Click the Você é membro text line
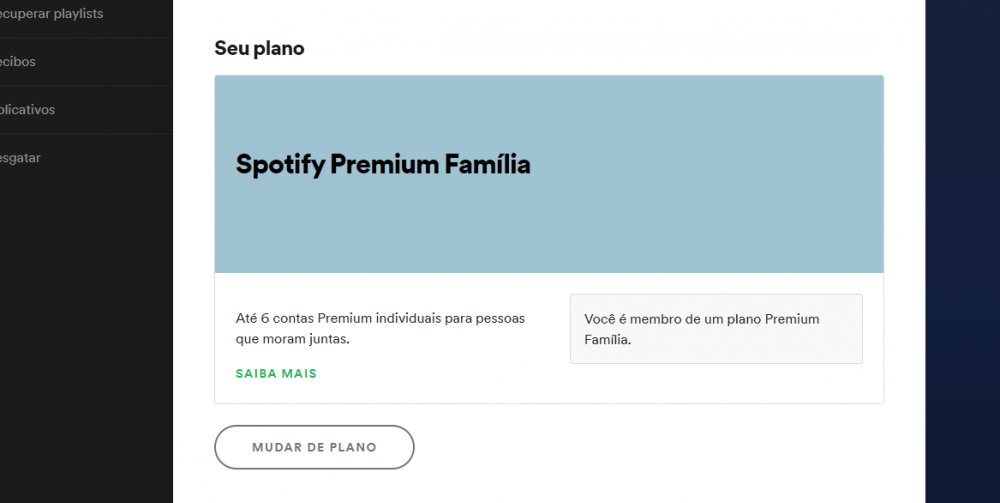 point(702,319)
